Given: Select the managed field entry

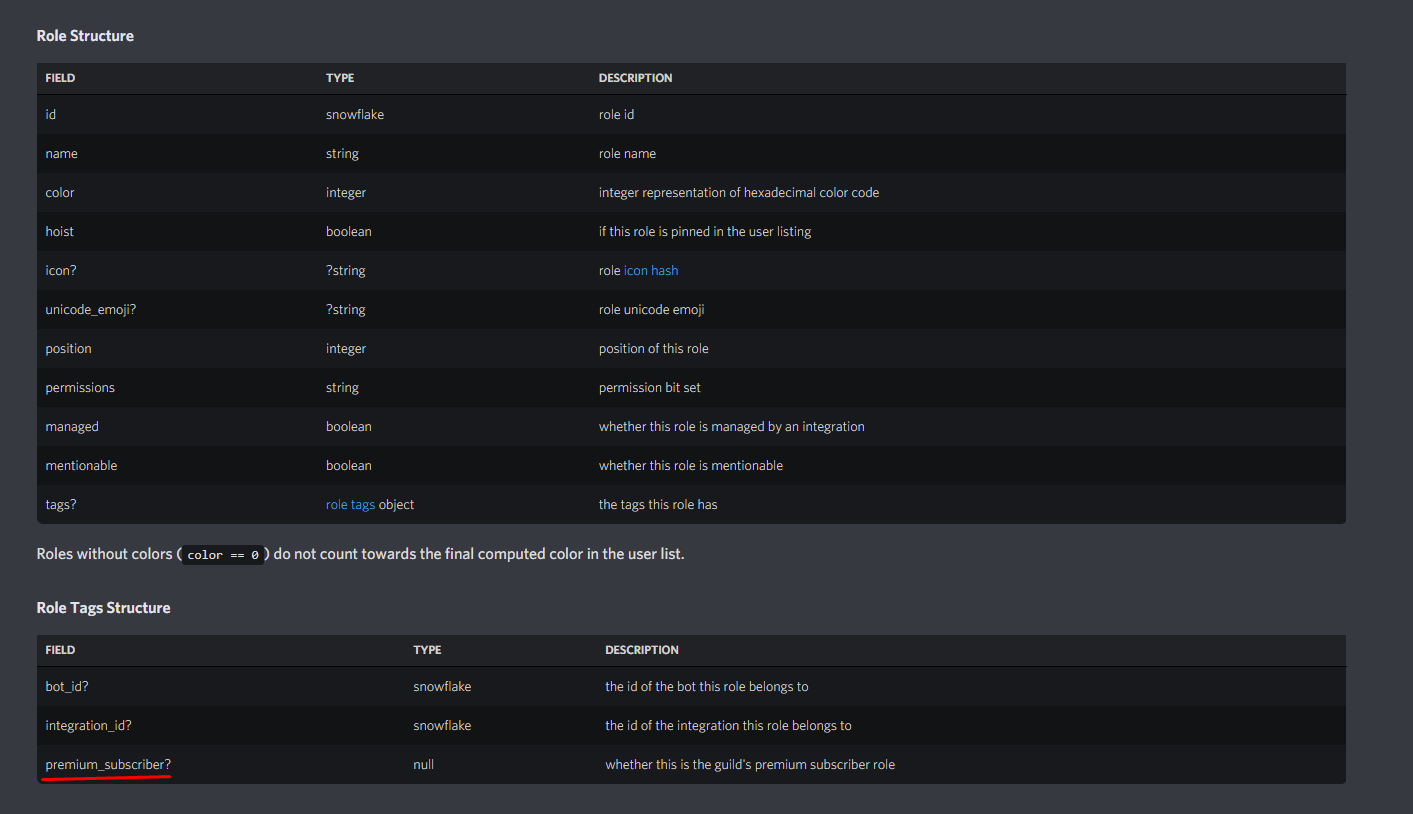Looking at the screenshot, I should (x=72, y=426).
